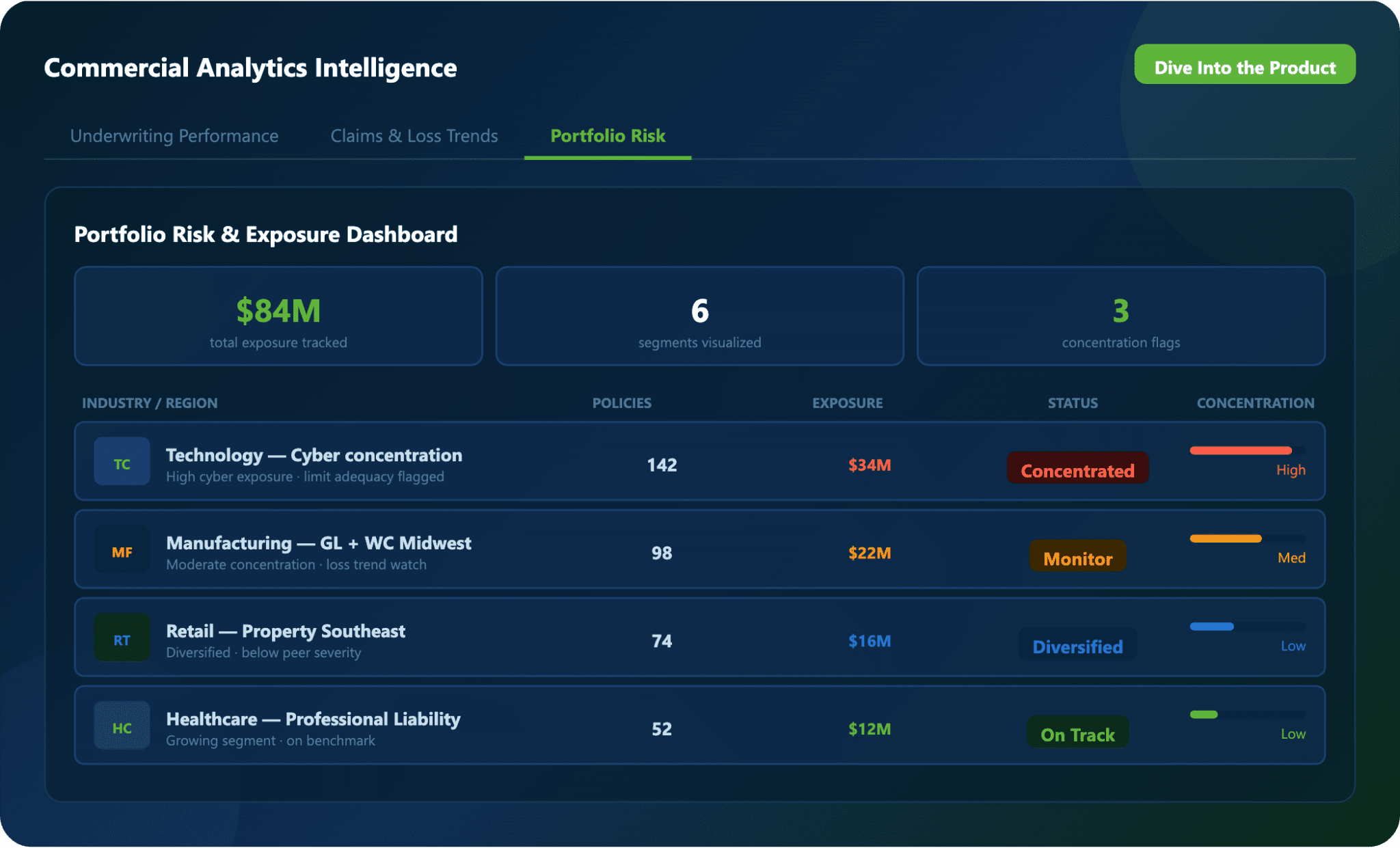Click the TC Technology segment icon
Screen dimensions: 1400x848
(x=122, y=462)
